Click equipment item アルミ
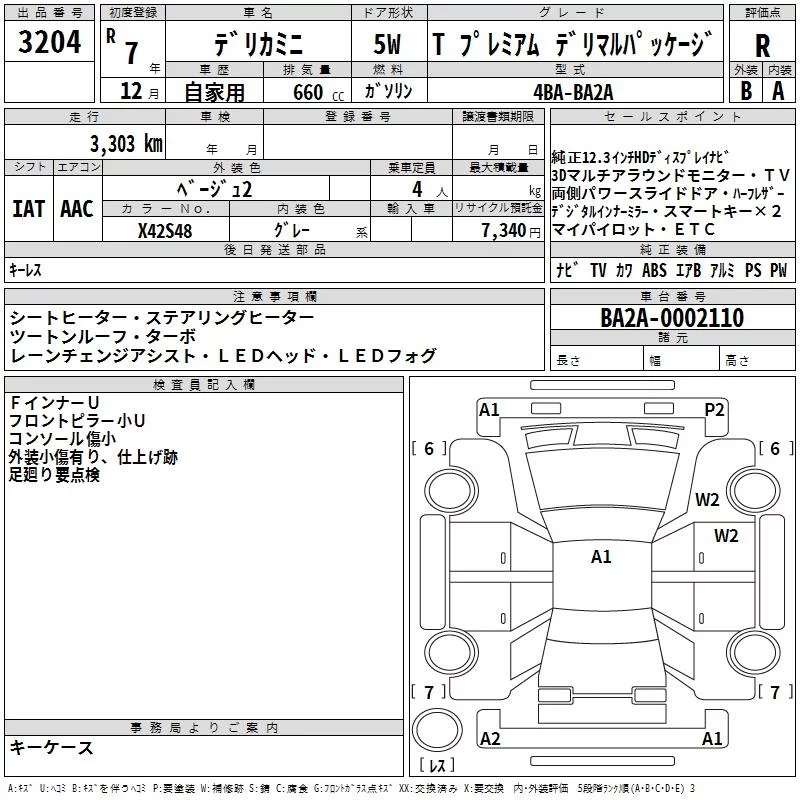Screen dimensions: 800x800 coord(722,270)
